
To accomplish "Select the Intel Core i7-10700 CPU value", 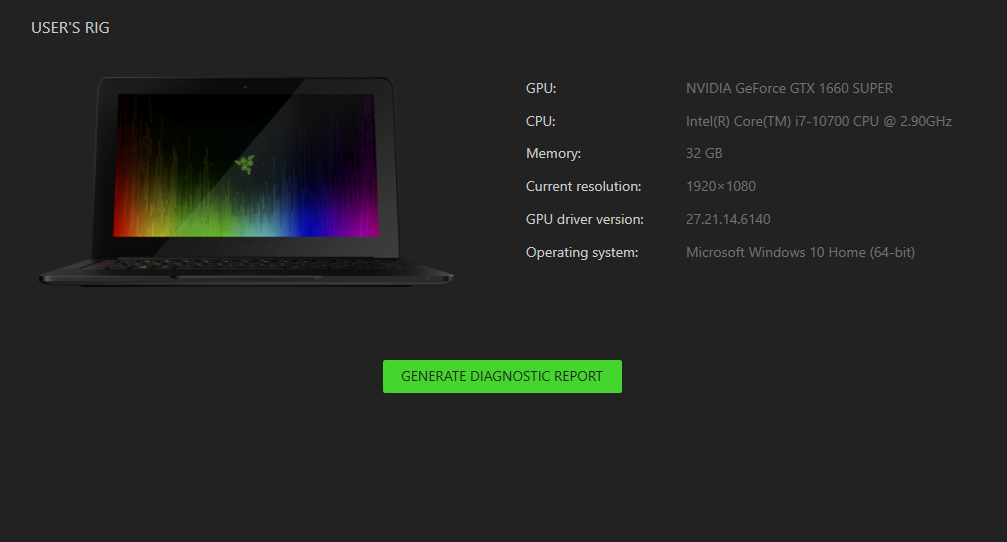I will (x=818, y=121).
